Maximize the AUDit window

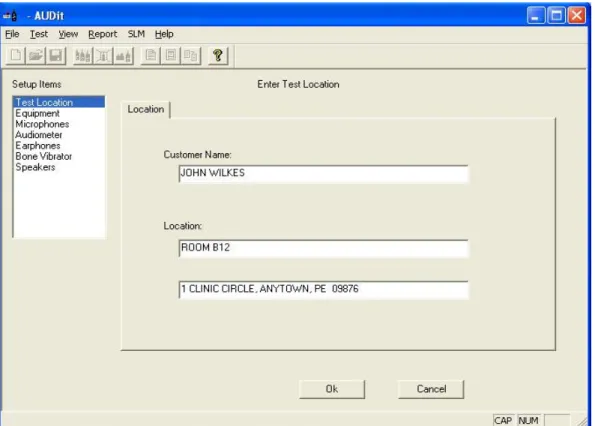[556, 16]
